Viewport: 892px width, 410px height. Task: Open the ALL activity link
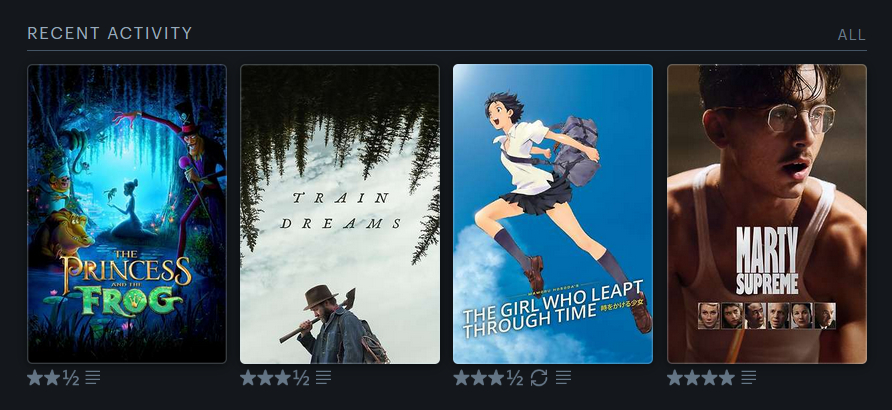pos(852,35)
